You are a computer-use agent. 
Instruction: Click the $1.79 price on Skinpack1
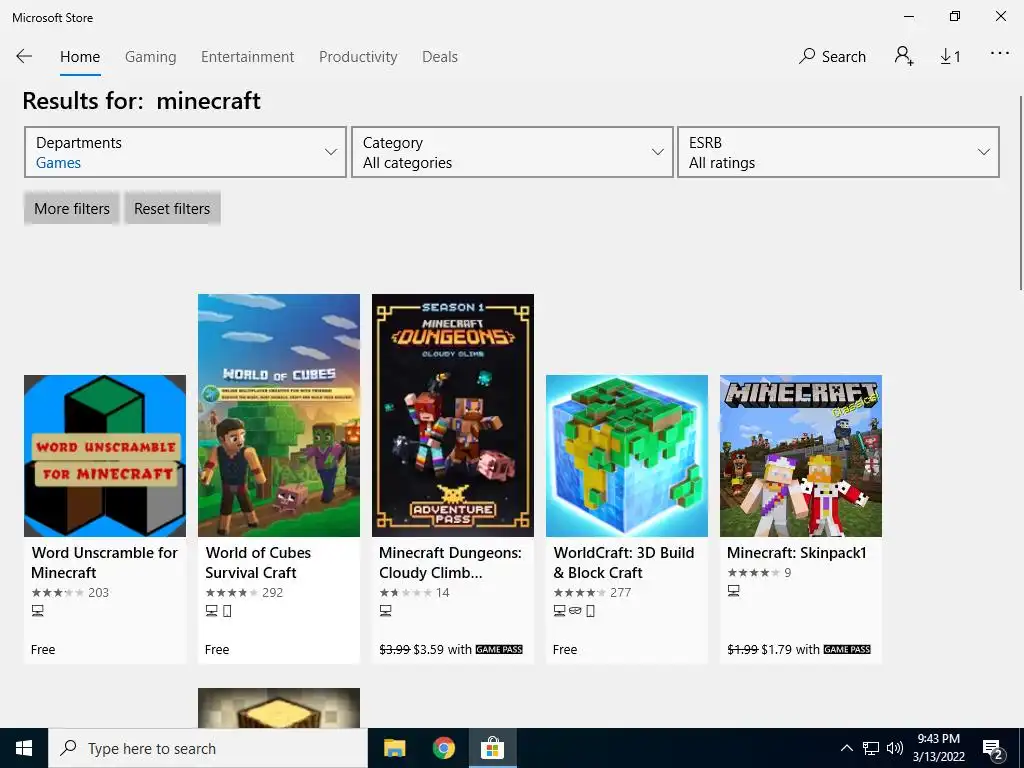coord(776,649)
